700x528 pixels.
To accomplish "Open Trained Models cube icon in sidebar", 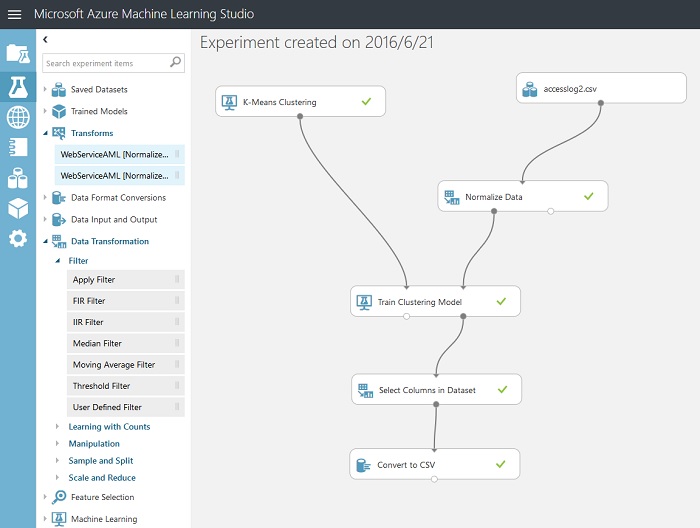I will (x=18, y=208).
